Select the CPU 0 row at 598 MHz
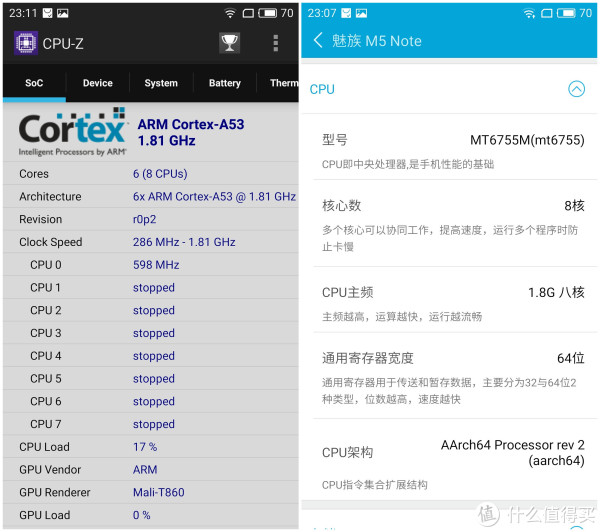 tap(151, 265)
